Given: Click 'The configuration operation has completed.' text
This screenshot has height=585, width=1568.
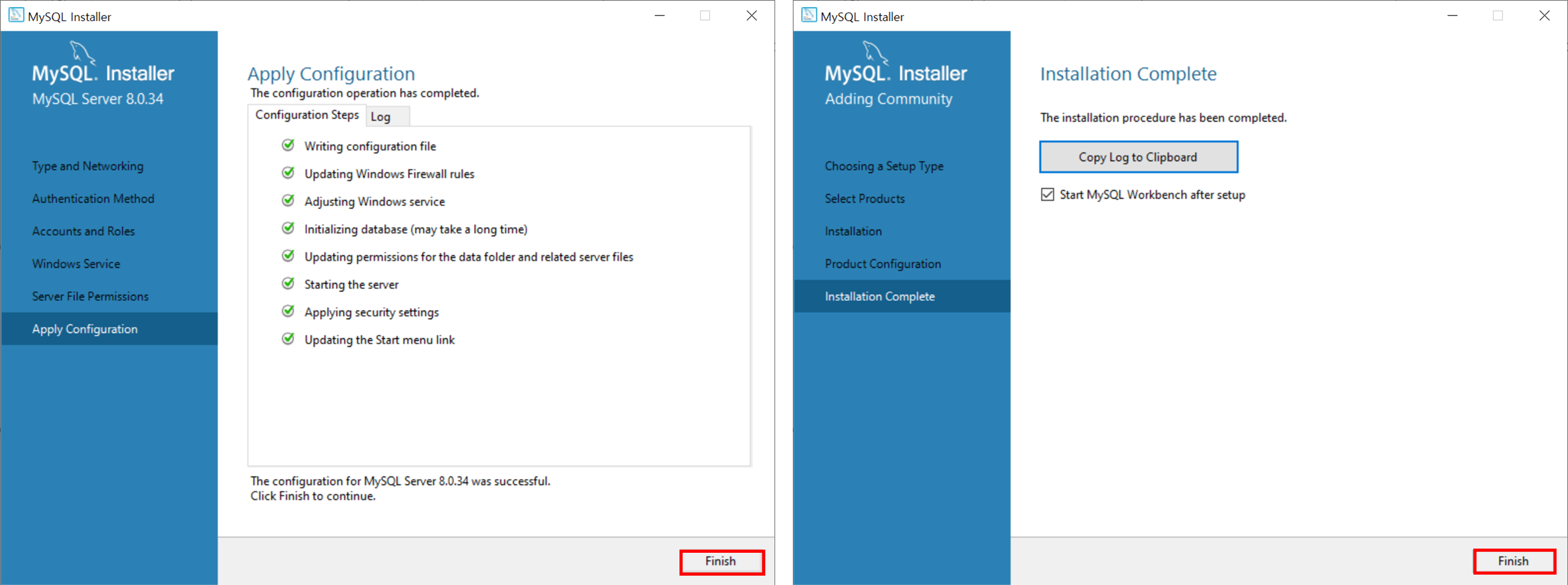Looking at the screenshot, I should [364, 93].
